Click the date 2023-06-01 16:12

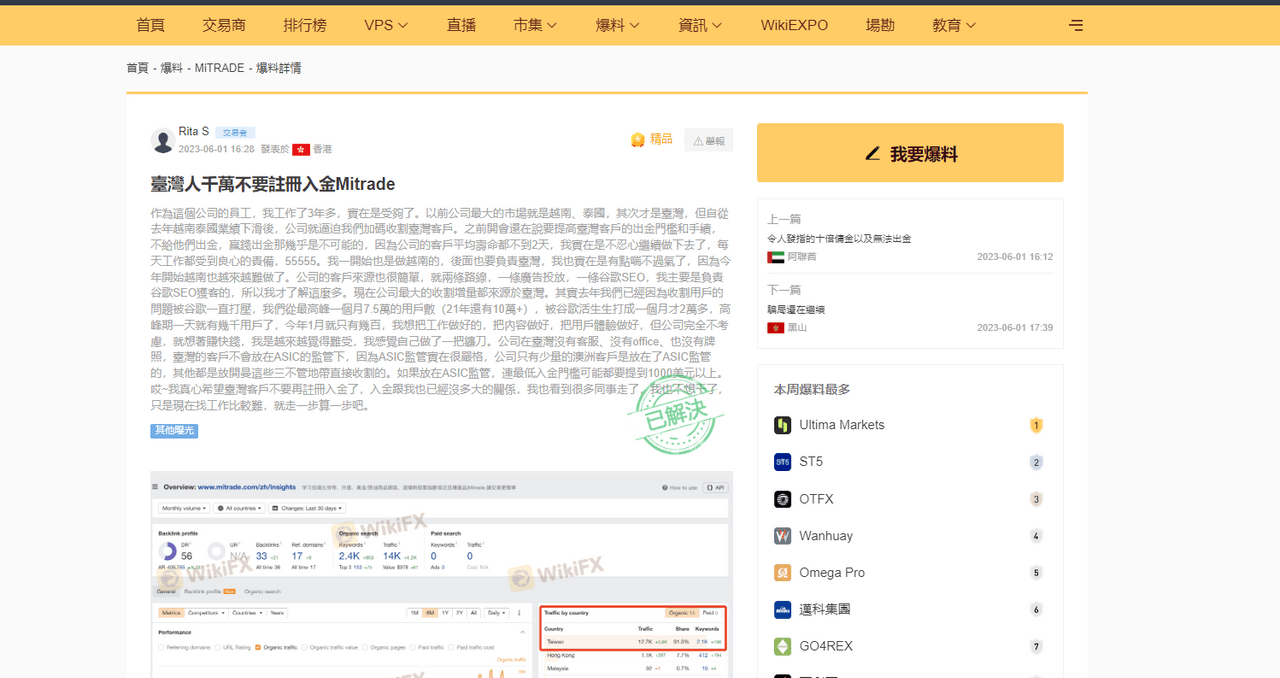1015,257
